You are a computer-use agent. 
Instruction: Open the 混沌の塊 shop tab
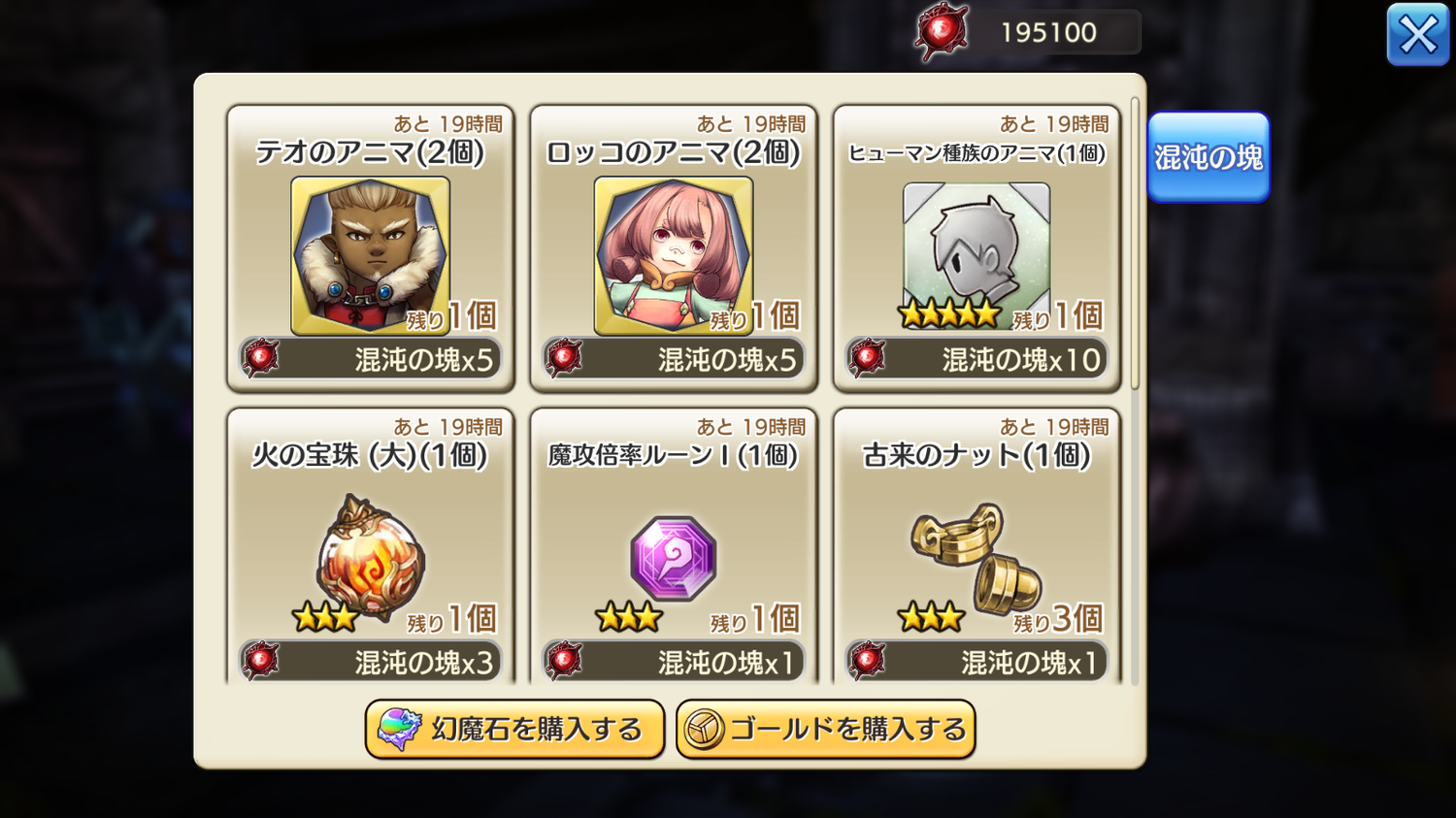[1208, 157]
